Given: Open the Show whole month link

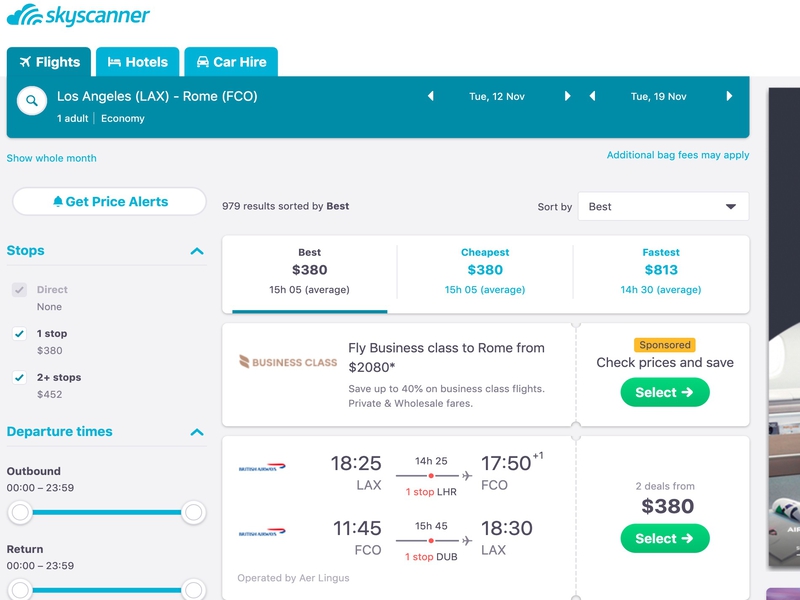Looking at the screenshot, I should [x=52, y=158].
